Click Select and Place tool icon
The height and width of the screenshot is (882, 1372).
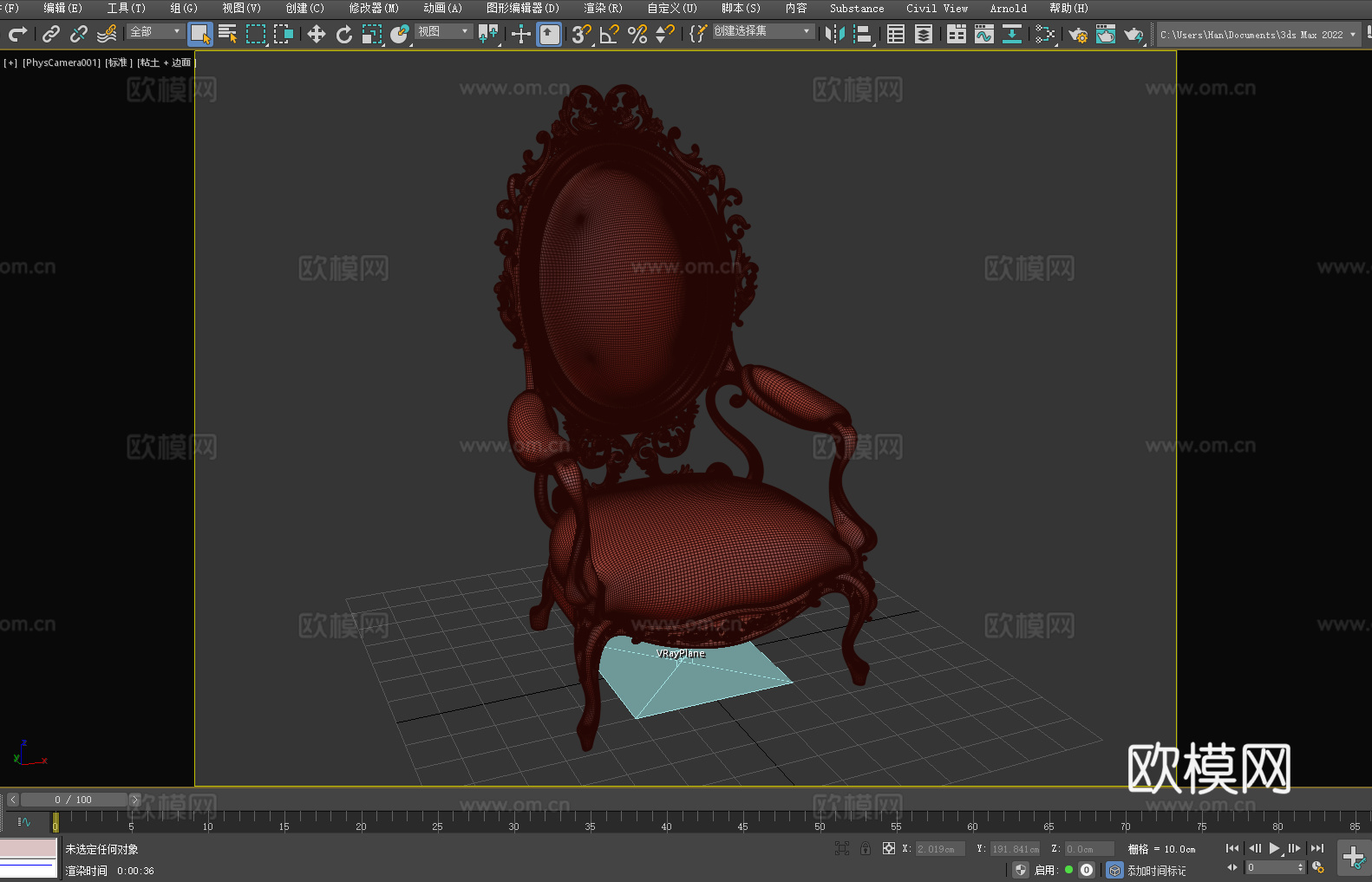[400, 34]
